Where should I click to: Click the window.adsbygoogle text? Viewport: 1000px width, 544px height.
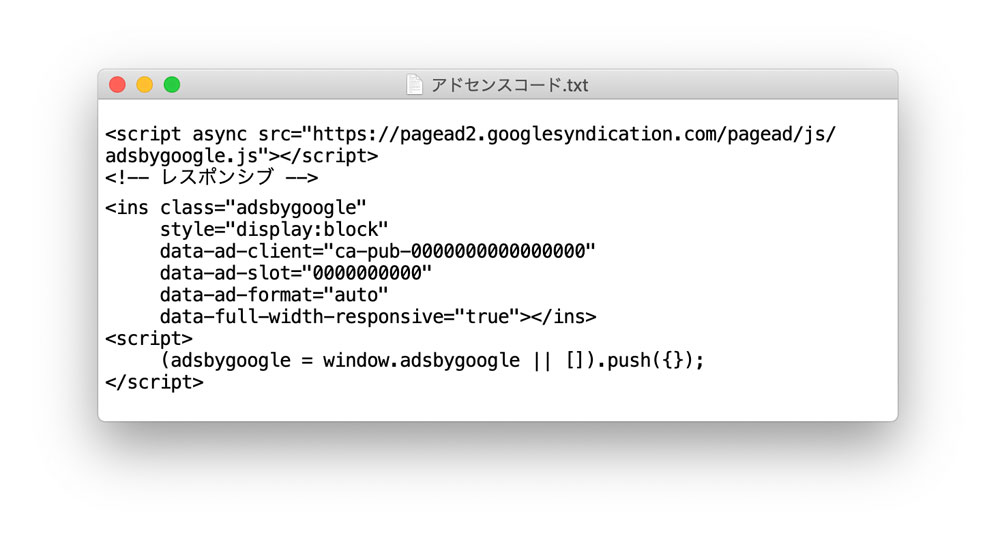click(422, 360)
